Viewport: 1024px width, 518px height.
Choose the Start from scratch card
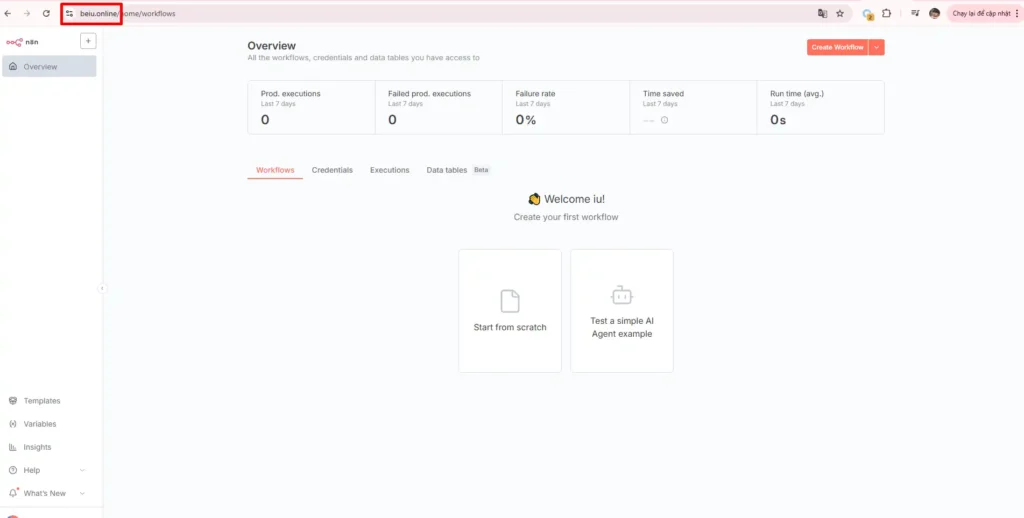(510, 311)
